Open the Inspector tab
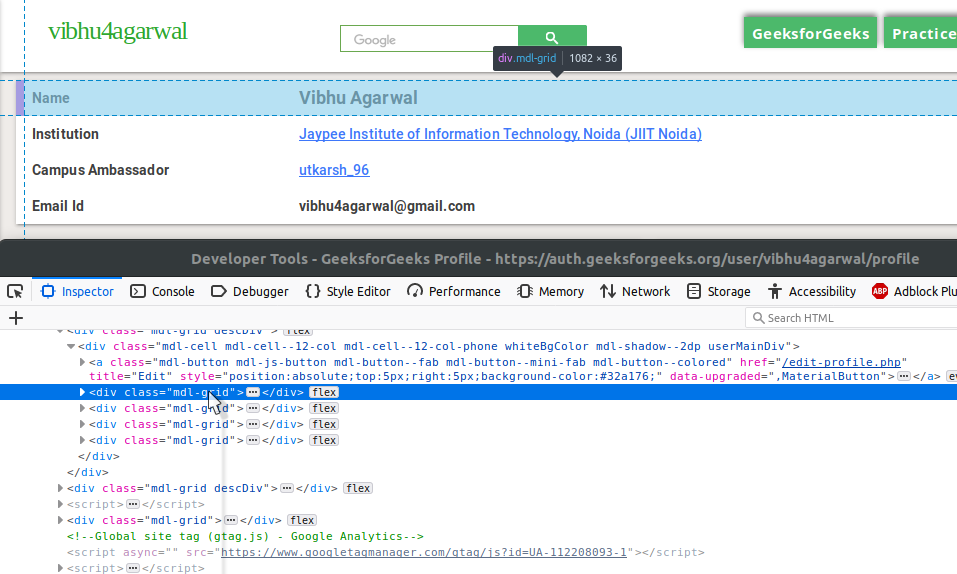 78,291
